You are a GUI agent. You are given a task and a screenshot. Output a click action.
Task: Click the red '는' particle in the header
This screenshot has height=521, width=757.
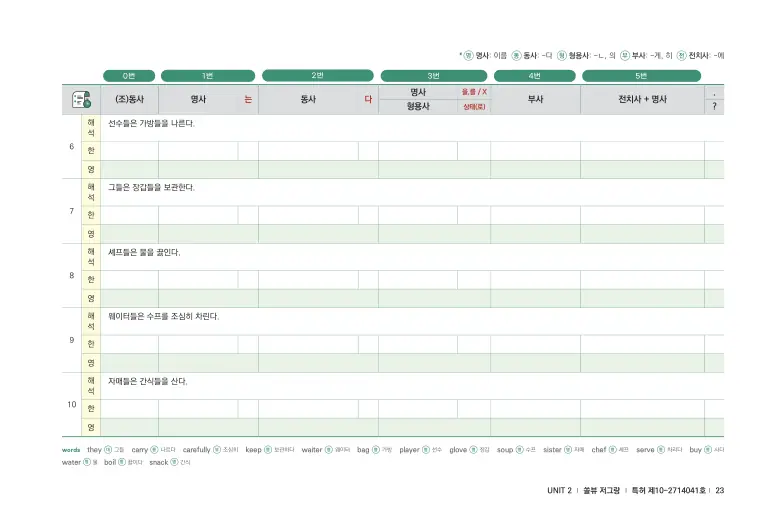tap(248, 99)
